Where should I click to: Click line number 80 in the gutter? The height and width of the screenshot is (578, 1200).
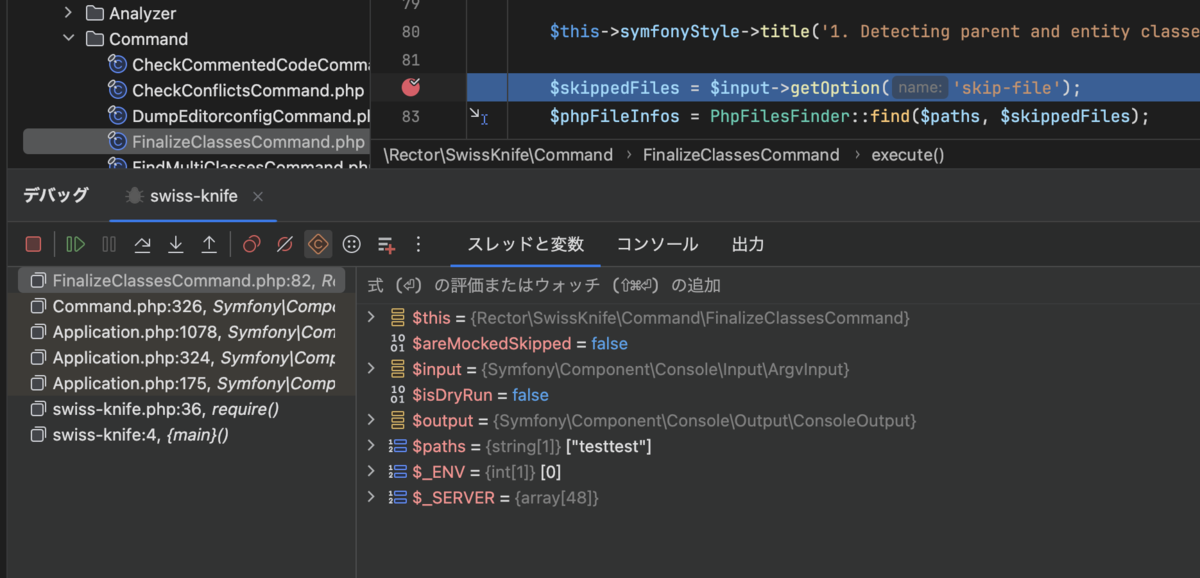(x=410, y=31)
